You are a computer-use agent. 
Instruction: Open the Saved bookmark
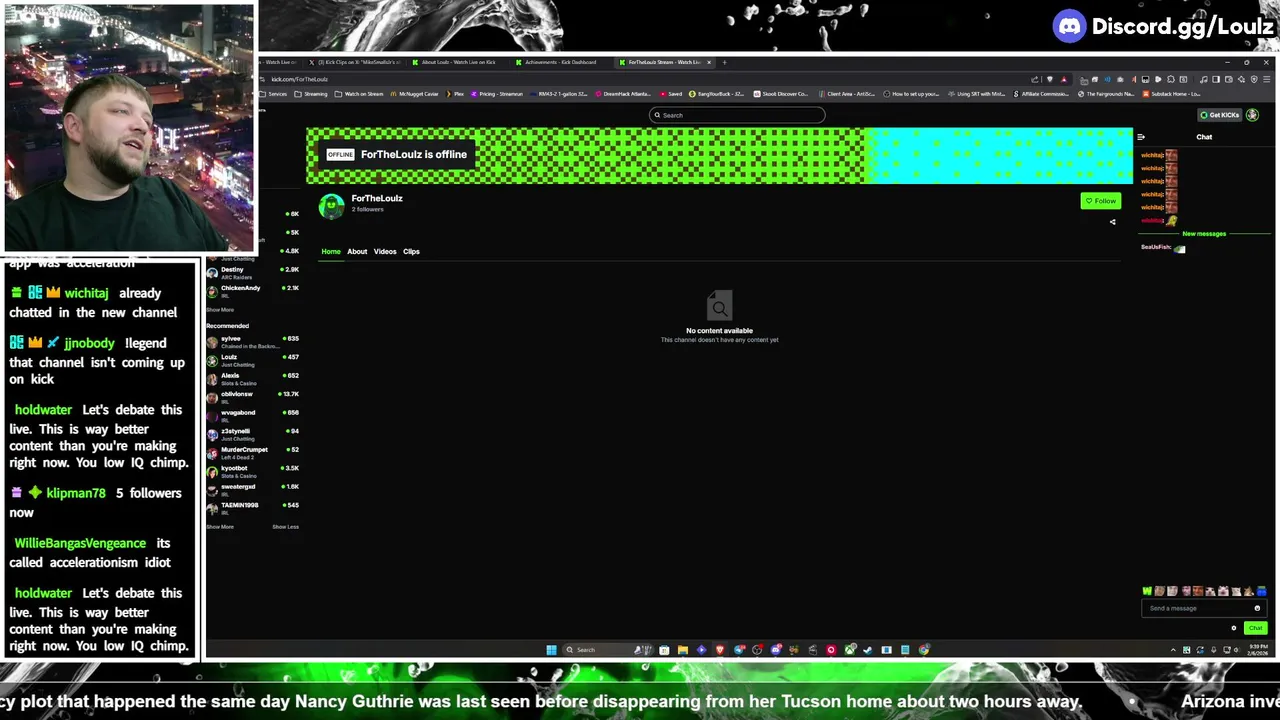coord(671,94)
